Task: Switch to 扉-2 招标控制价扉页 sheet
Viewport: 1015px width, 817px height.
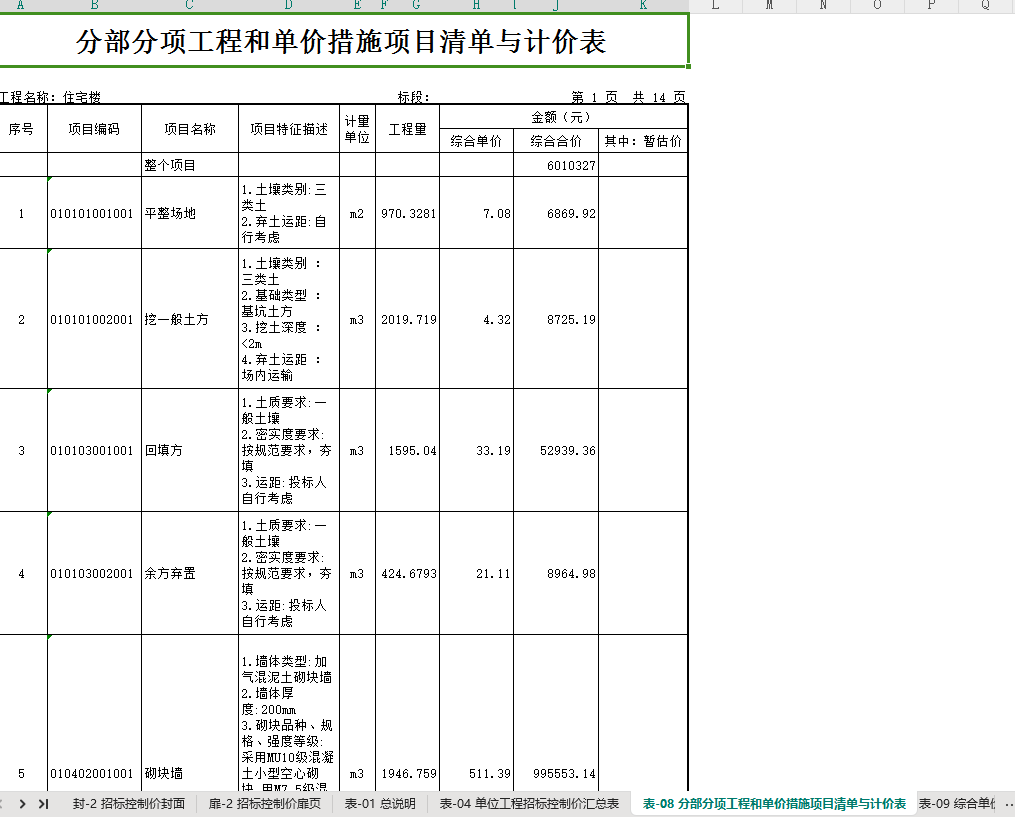Action: (x=264, y=804)
